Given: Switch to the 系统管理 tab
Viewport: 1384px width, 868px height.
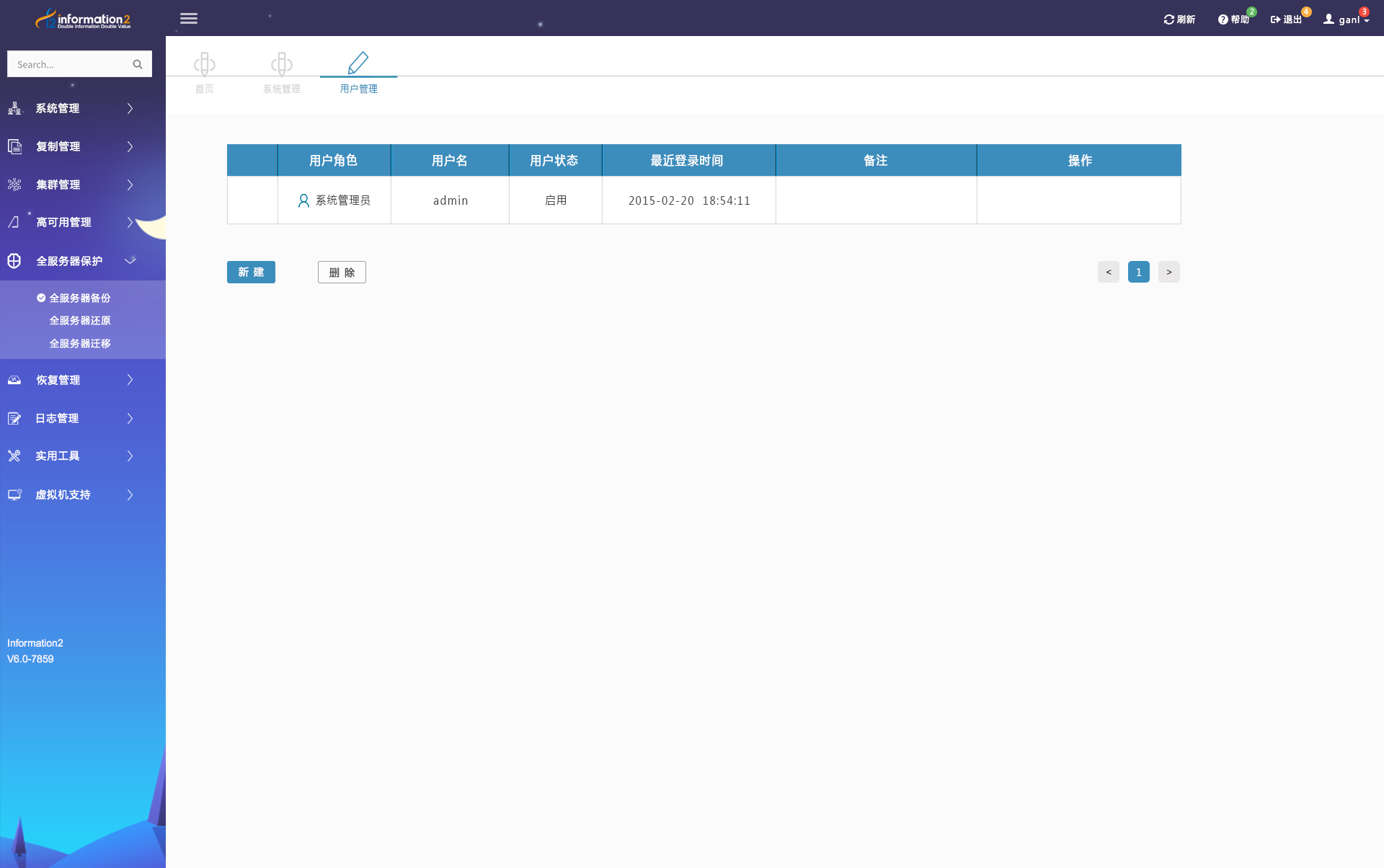Looking at the screenshot, I should click(x=281, y=72).
